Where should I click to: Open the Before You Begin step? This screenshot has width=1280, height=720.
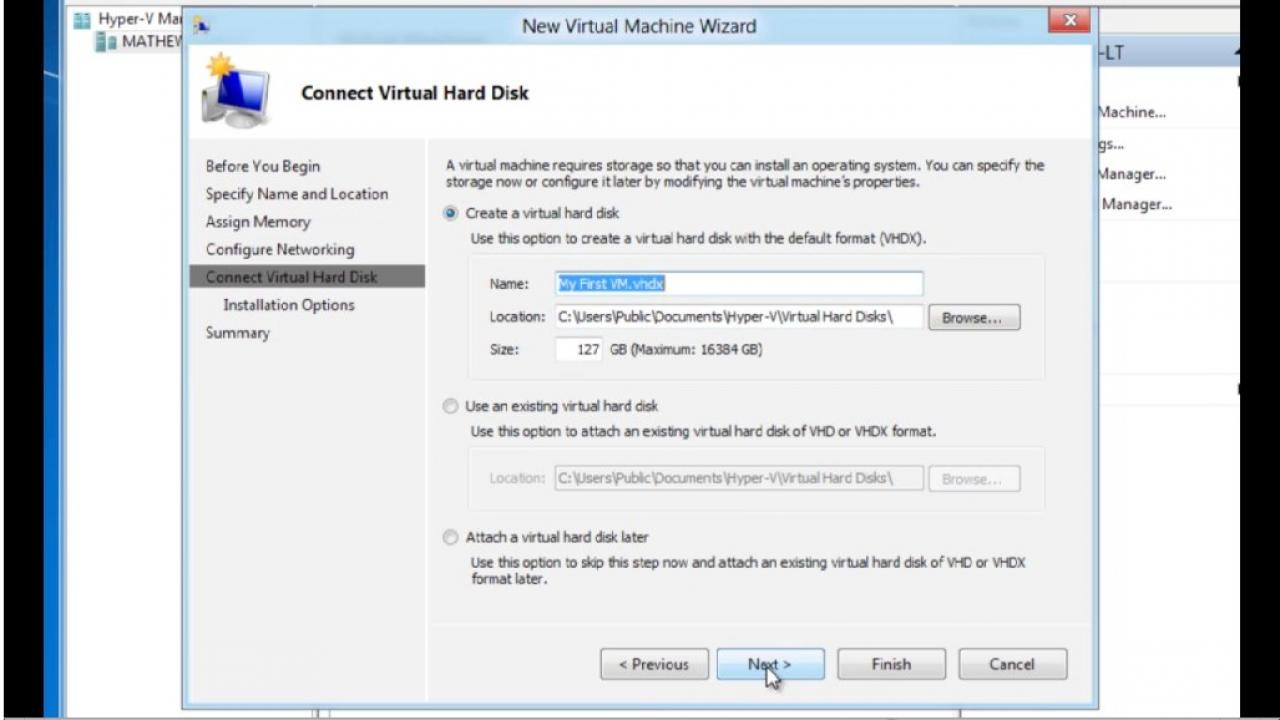(x=263, y=166)
